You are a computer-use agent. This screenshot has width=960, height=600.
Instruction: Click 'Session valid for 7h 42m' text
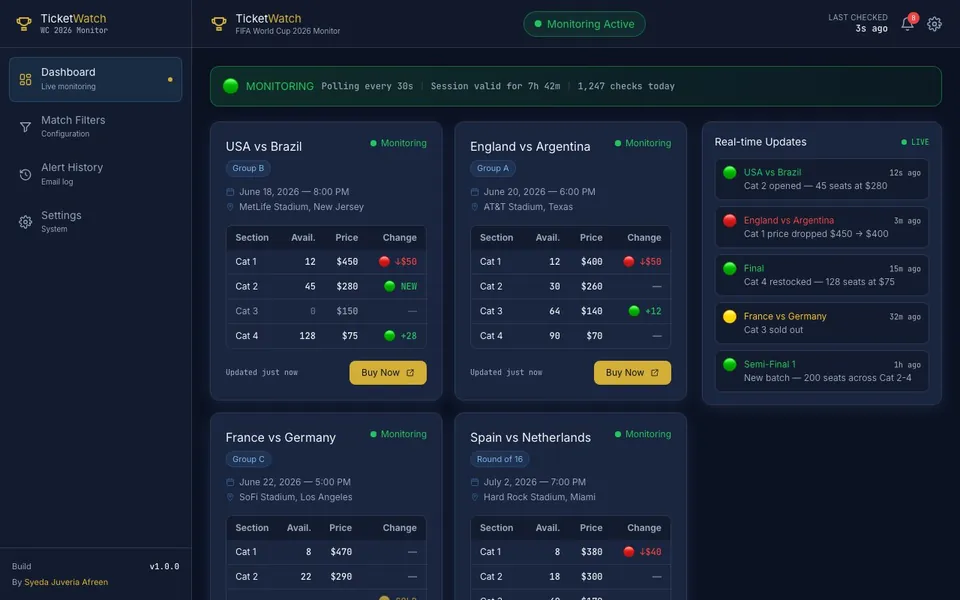click(495, 86)
